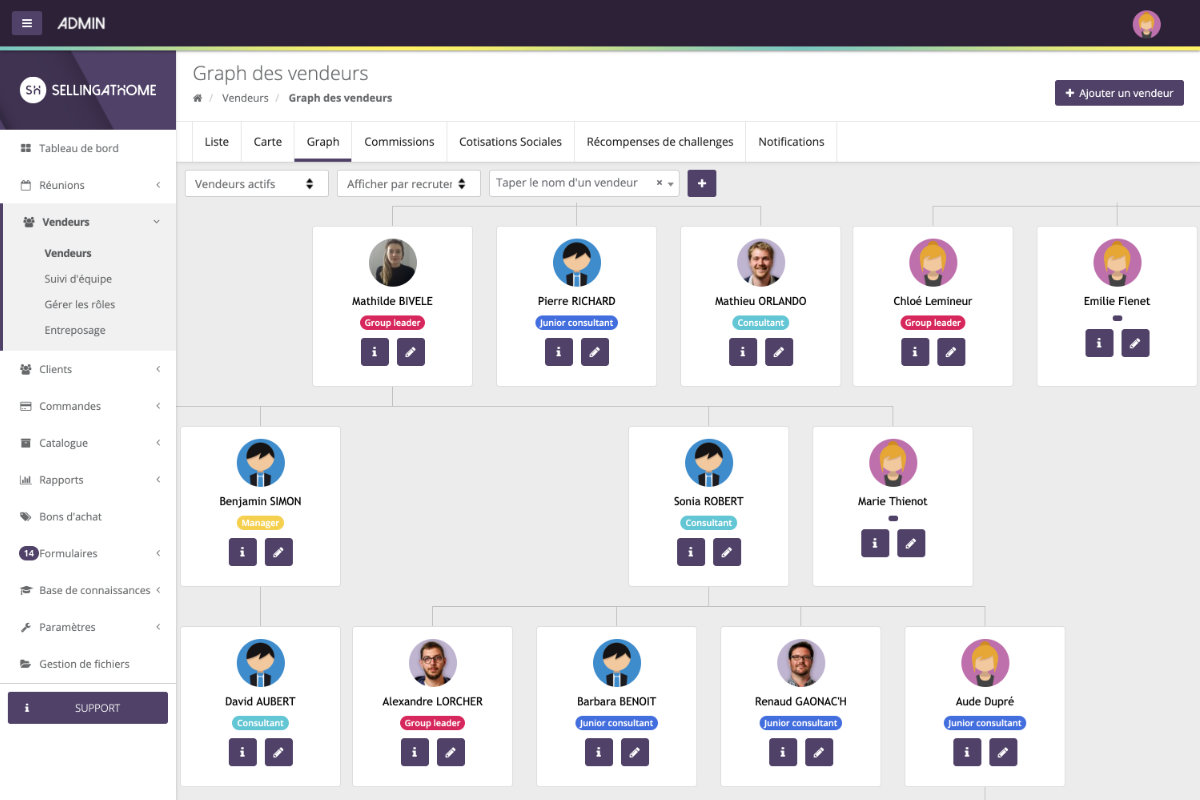Open Suivi d'équipe submenu item
This screenshot has height=800, width=1200.
78,279
